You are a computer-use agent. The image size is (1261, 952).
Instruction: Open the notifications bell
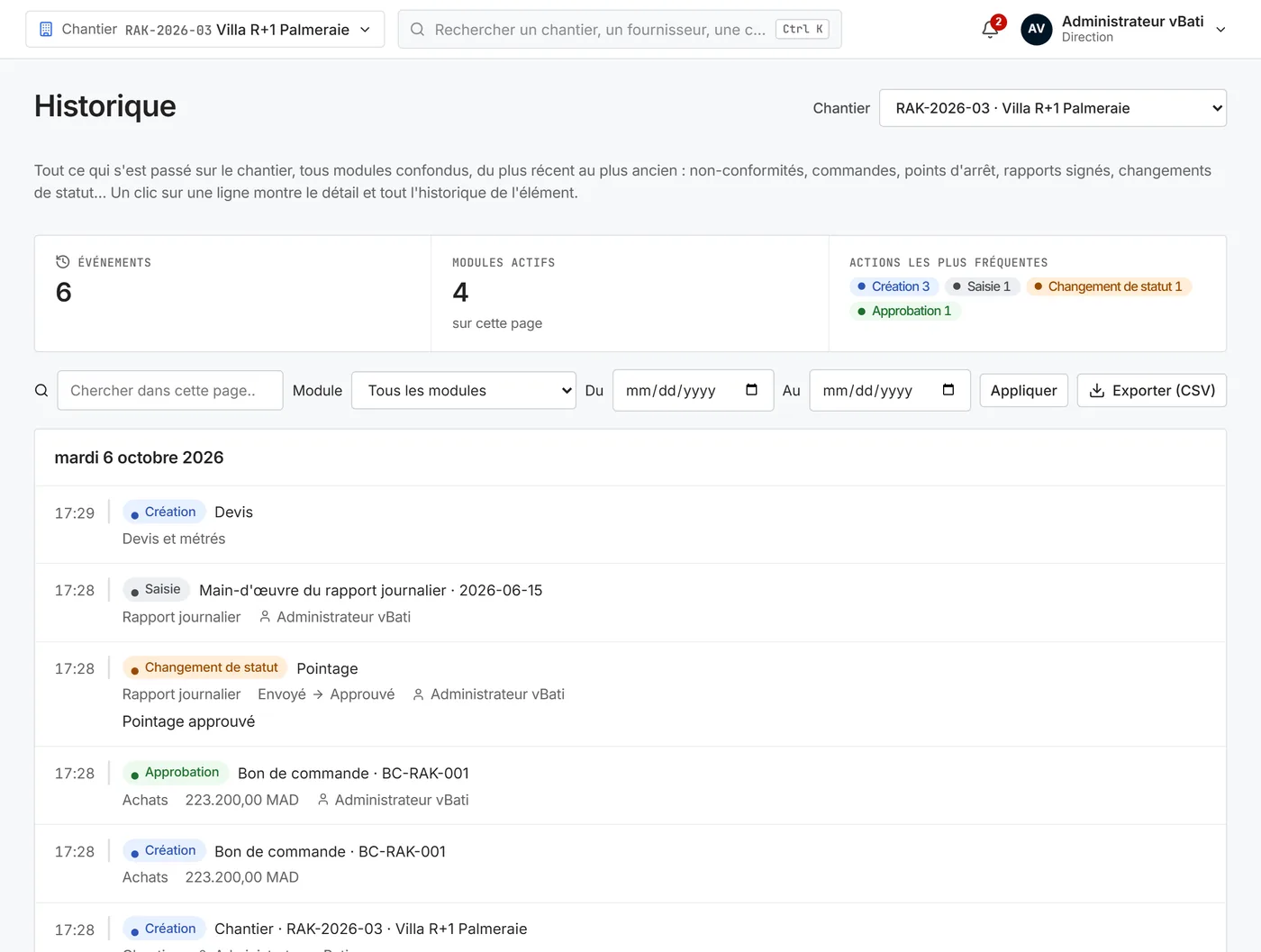coord(990,29)
